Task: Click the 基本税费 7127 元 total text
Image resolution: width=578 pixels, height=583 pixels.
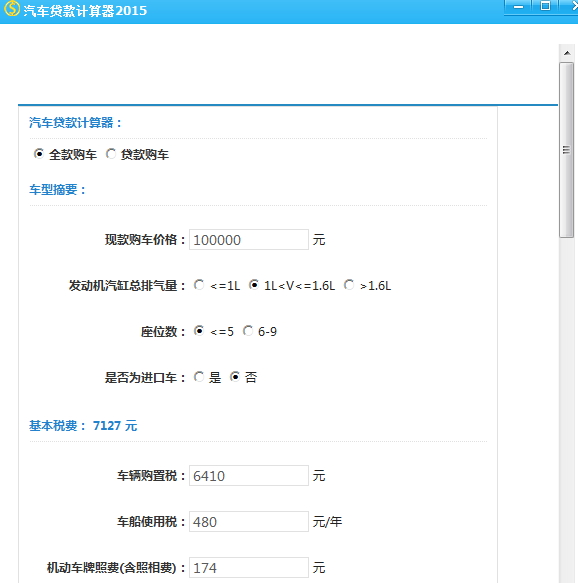Action: click(83, 426)
